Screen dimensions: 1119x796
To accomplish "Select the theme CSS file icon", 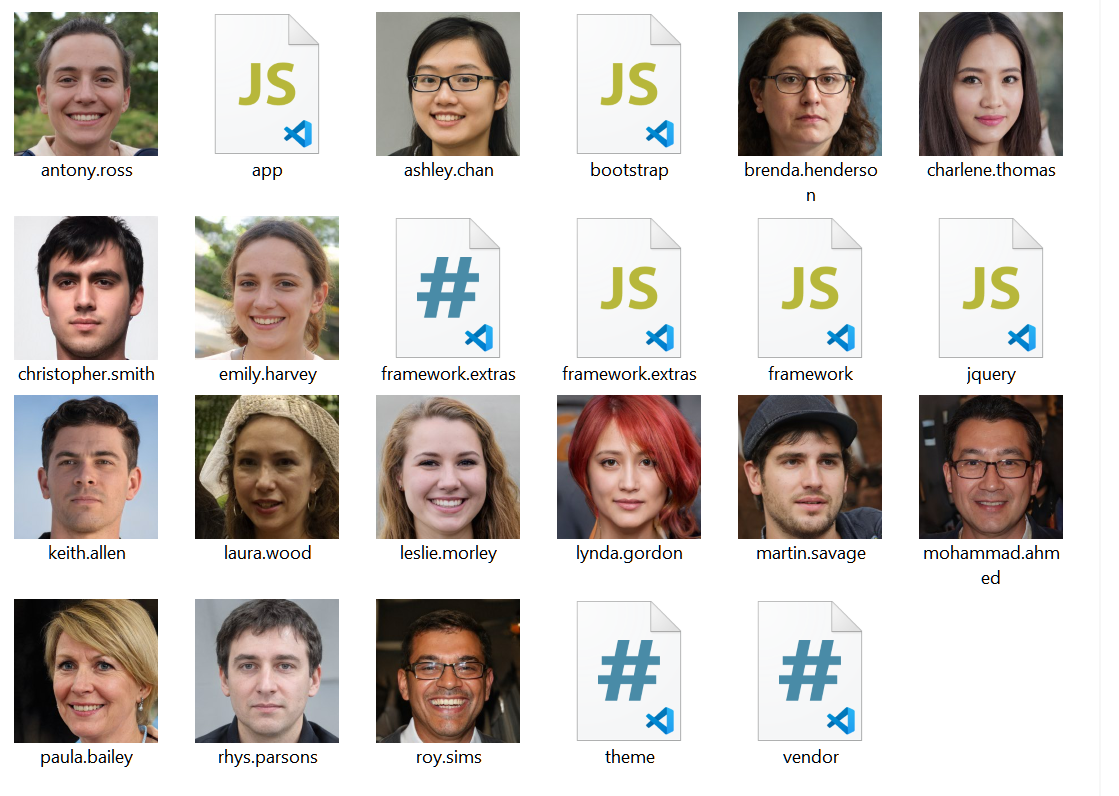I will (x=629, y=671).
